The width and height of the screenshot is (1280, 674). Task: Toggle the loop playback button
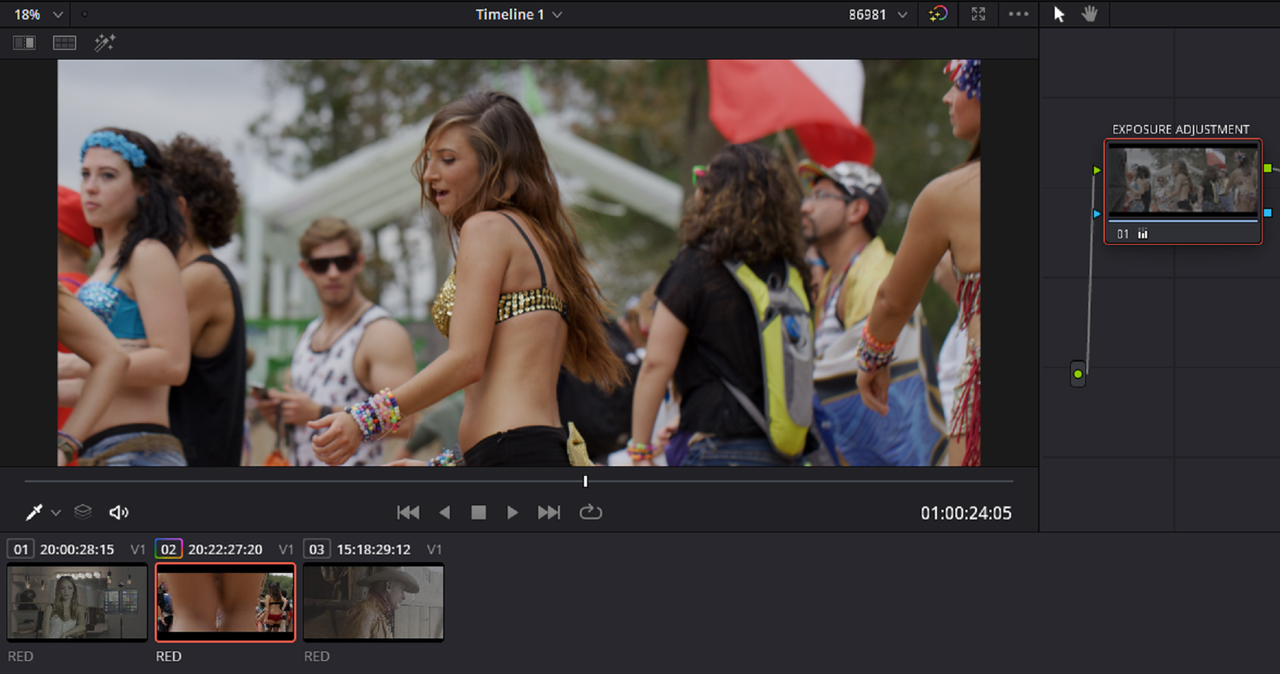(x=590, y=512)
